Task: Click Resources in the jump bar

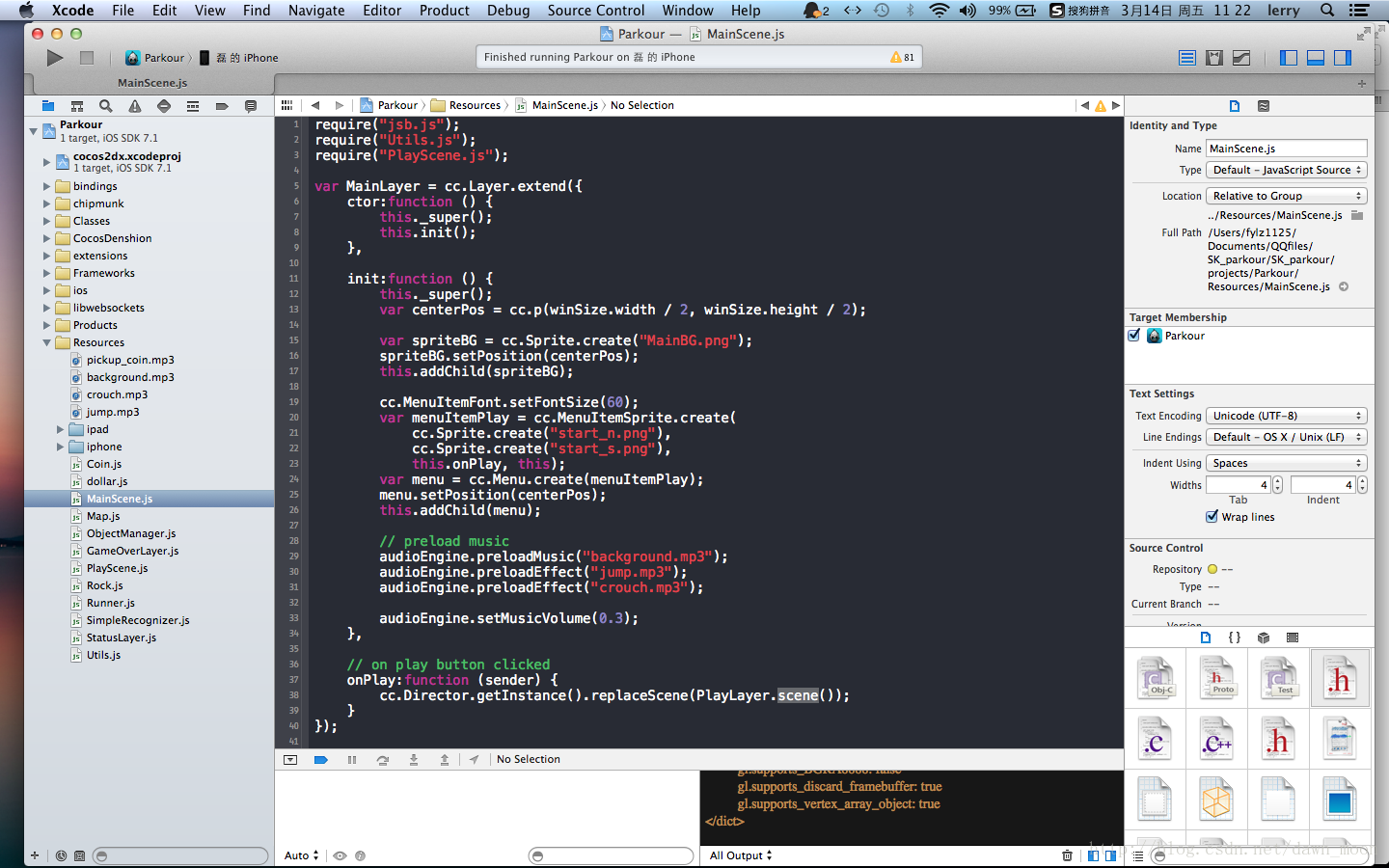Action: pyautogui.click(x=466, y=105)
